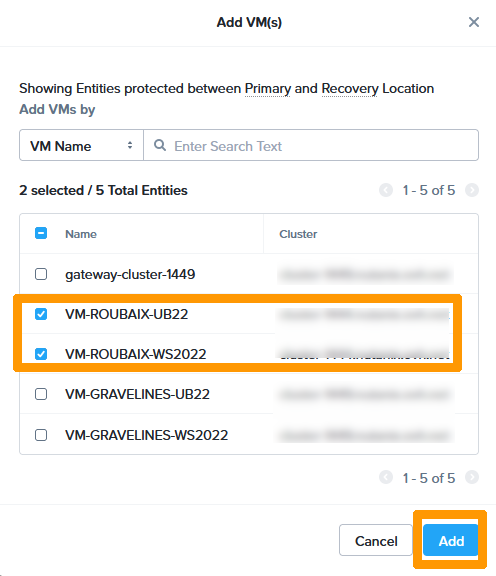The height and width of the screenshot is (576, 496).
Task: Go to previous page using bottom pager arrow
Action: 386,478
